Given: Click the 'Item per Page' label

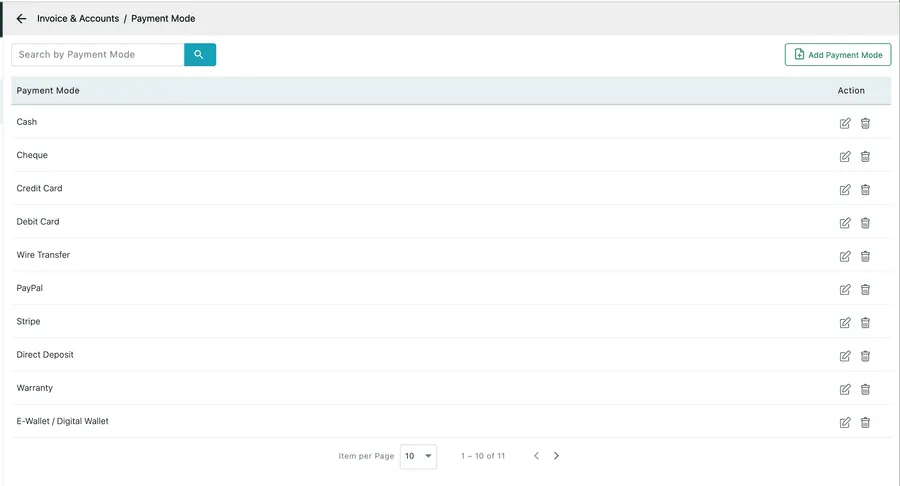Looking at the screenshot, I should 366,456.
